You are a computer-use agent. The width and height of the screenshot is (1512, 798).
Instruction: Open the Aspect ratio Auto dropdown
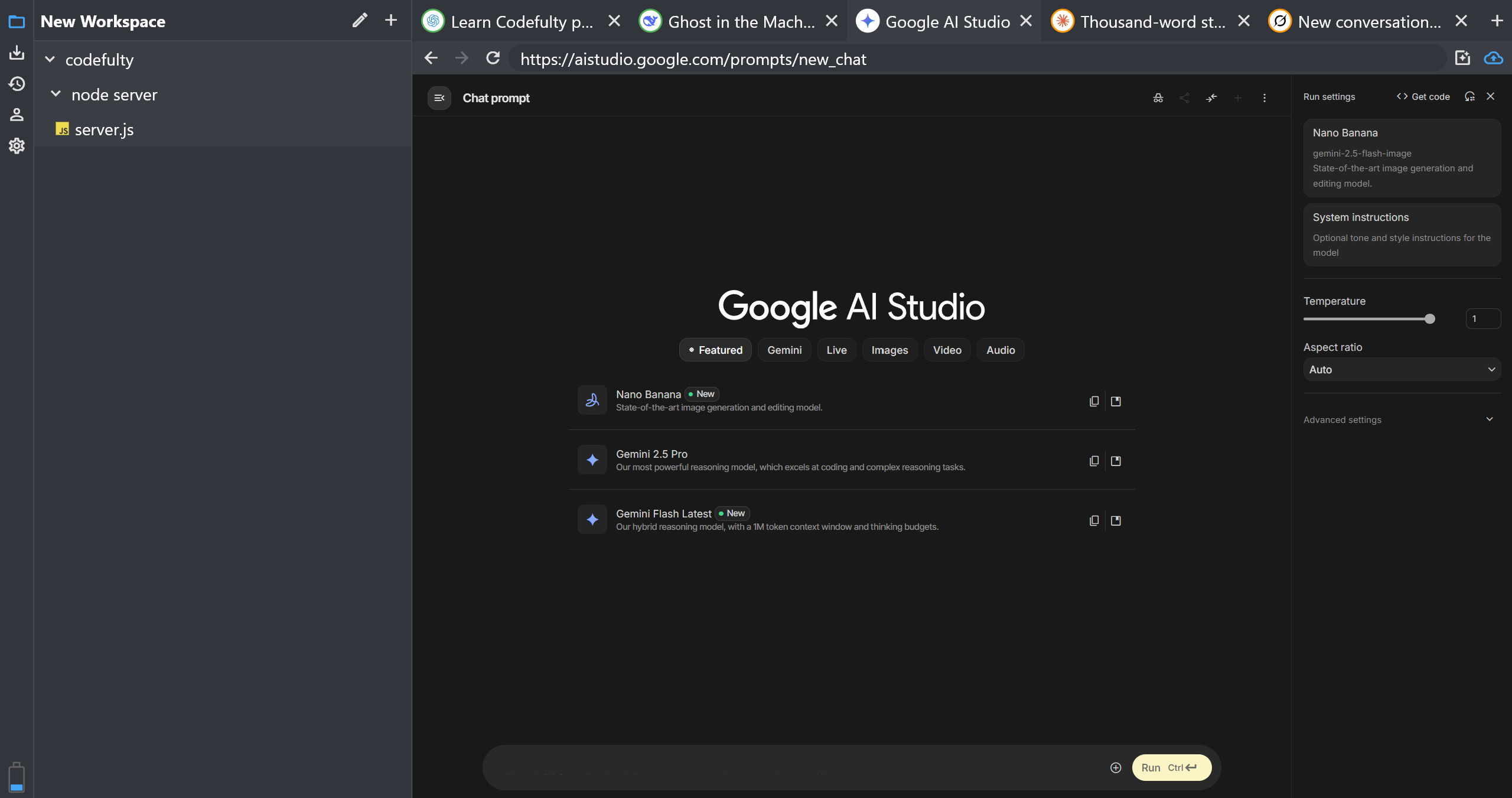[1401, 370]
